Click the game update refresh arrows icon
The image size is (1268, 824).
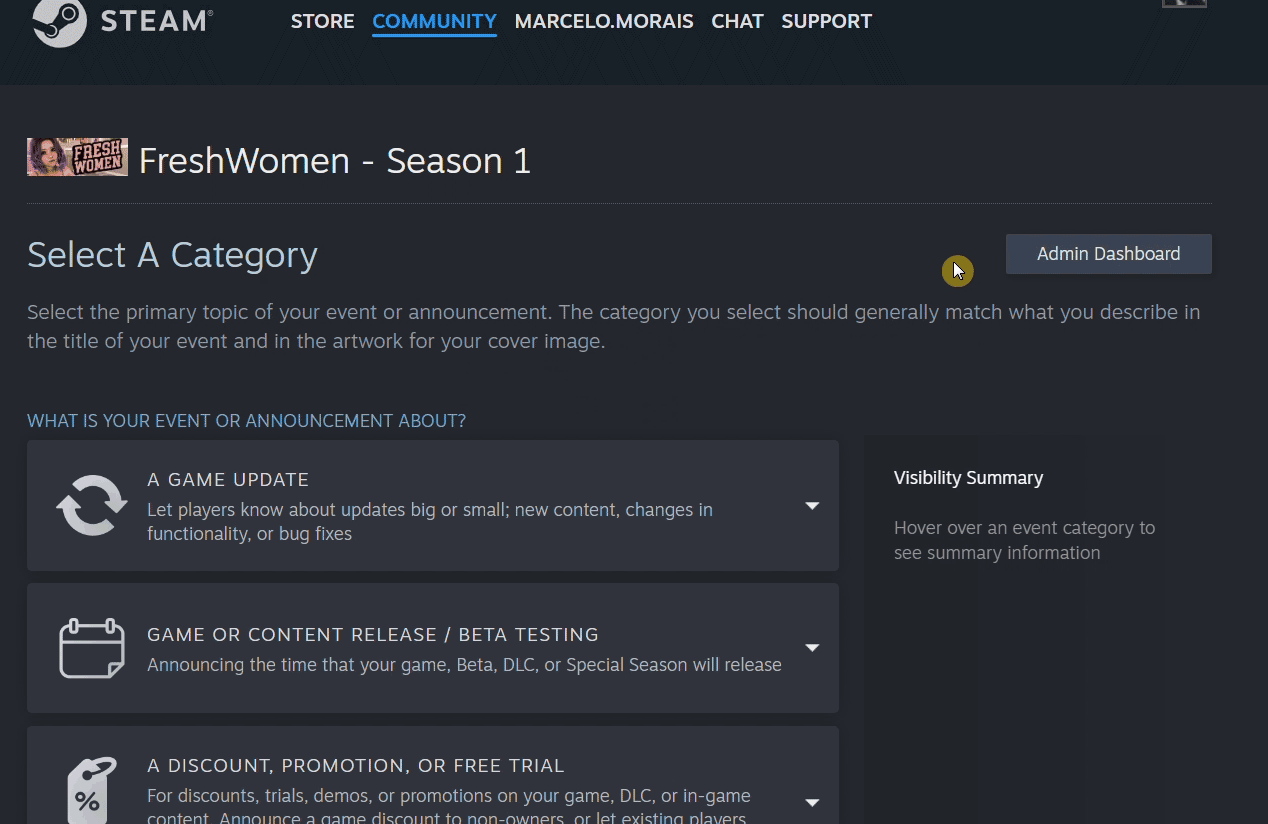[92, 506]
